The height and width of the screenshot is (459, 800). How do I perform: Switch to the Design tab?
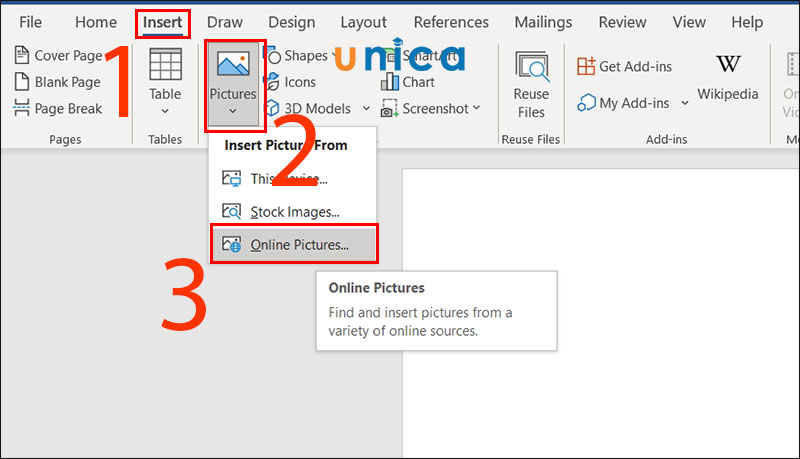(x=291, y=22)
